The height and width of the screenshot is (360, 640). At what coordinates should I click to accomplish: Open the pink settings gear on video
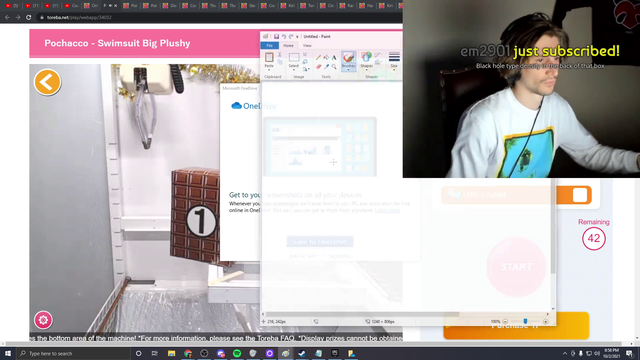[x=43, y=320]
